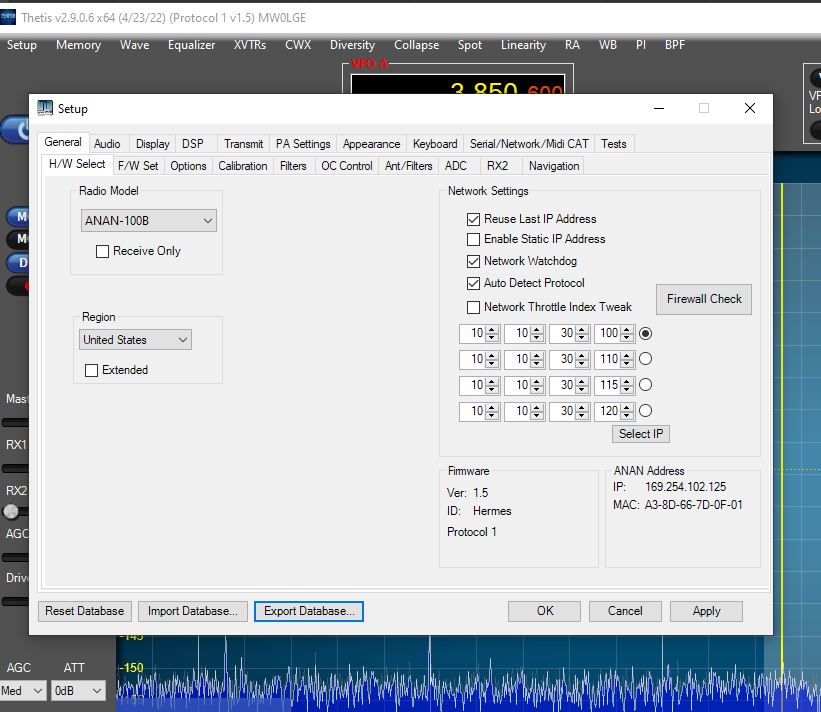The image size is (821, 712).
Task: Open the XVTRs menu
Action: [x=250, y=45]
